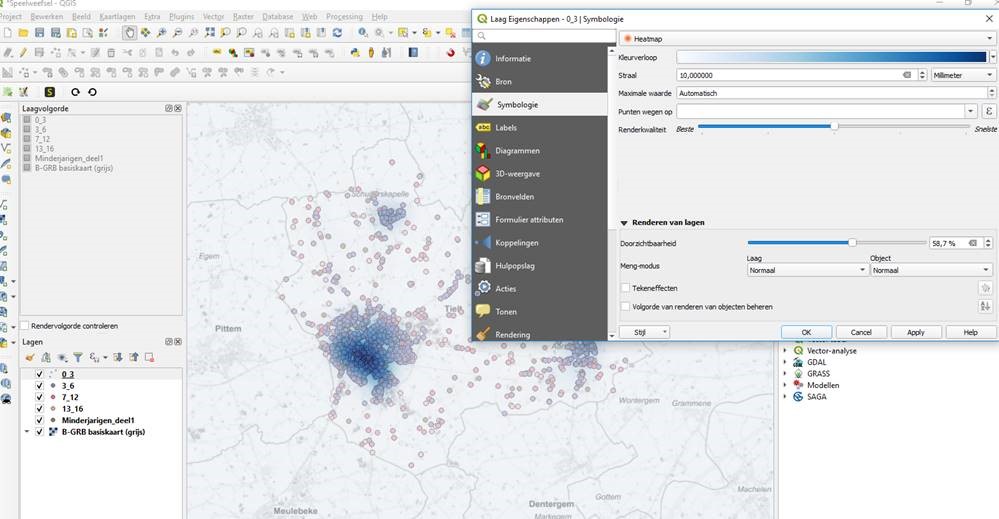The height and width of the screenshot is (519, 999).
Task: Open Acties section in properties sidebar
Action: [540, 288]
